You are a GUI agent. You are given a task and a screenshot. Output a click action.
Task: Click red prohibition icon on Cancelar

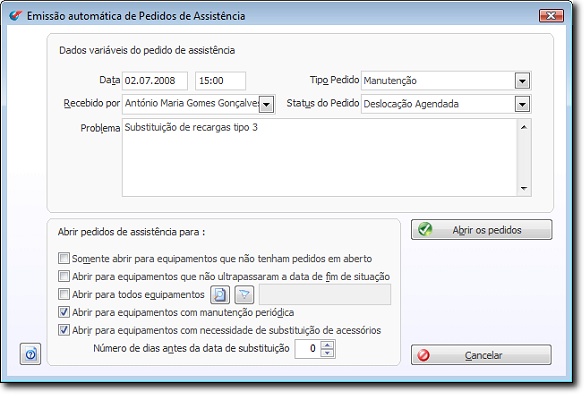(423, 355)
